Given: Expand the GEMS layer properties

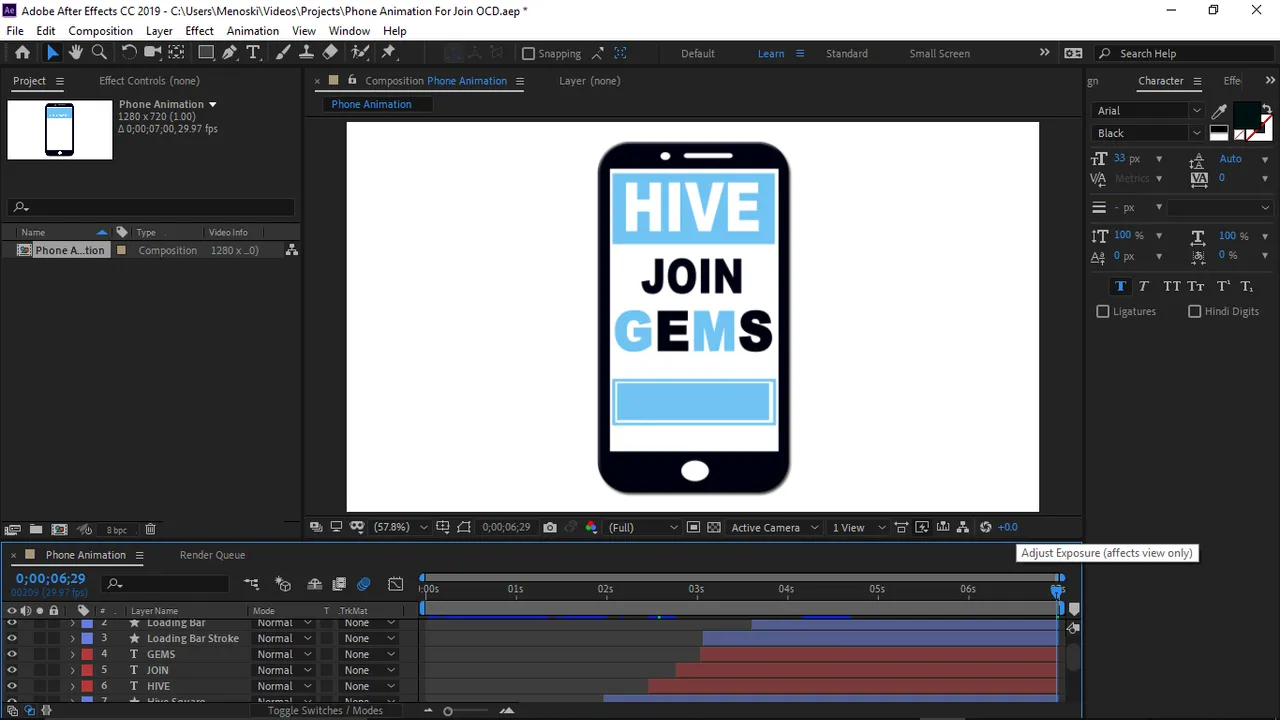Looking at the screenshot, I should (72, 654).
